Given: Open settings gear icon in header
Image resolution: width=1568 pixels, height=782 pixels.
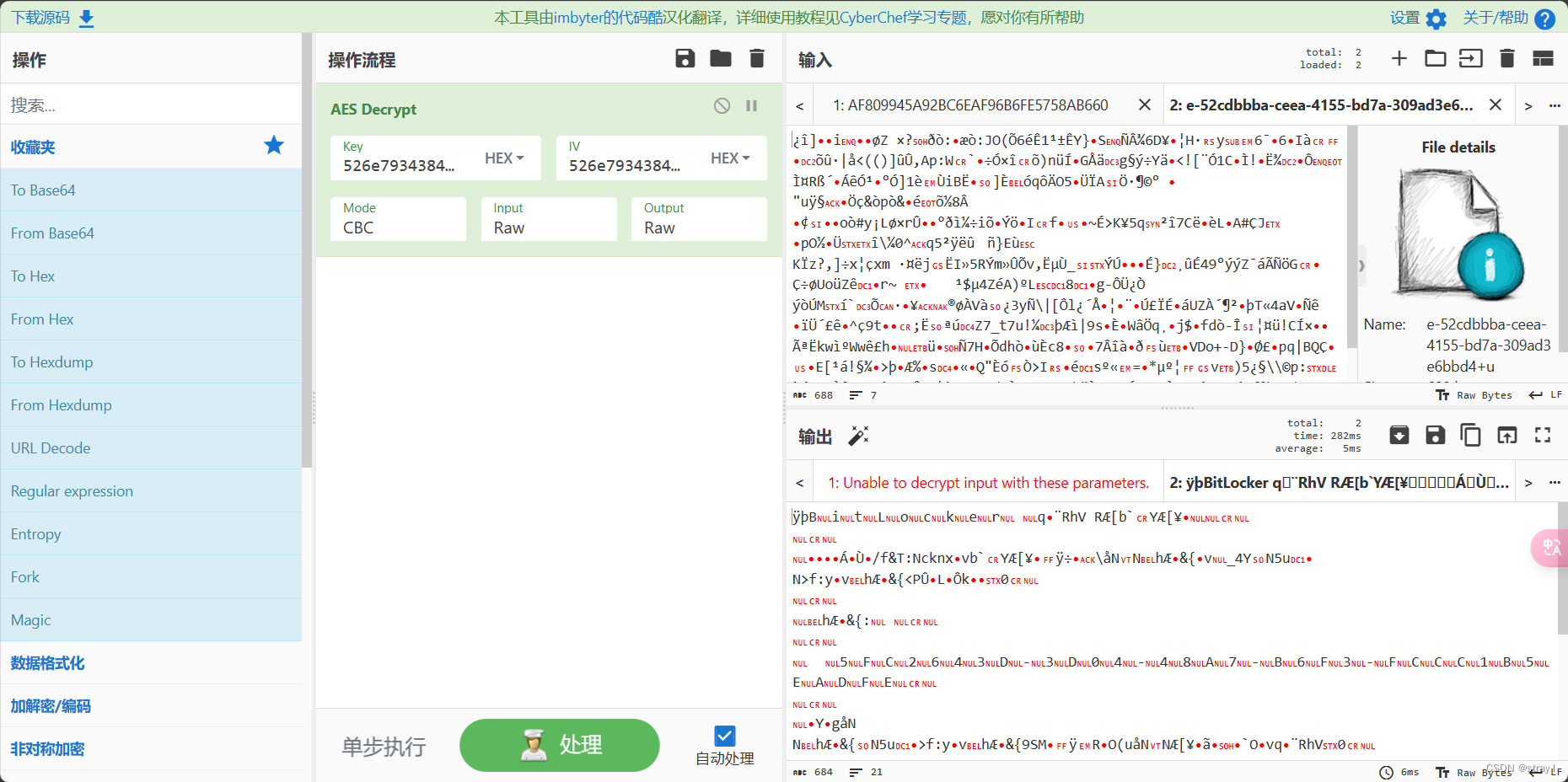Looking at the screenshot, I should (1436, 19).
